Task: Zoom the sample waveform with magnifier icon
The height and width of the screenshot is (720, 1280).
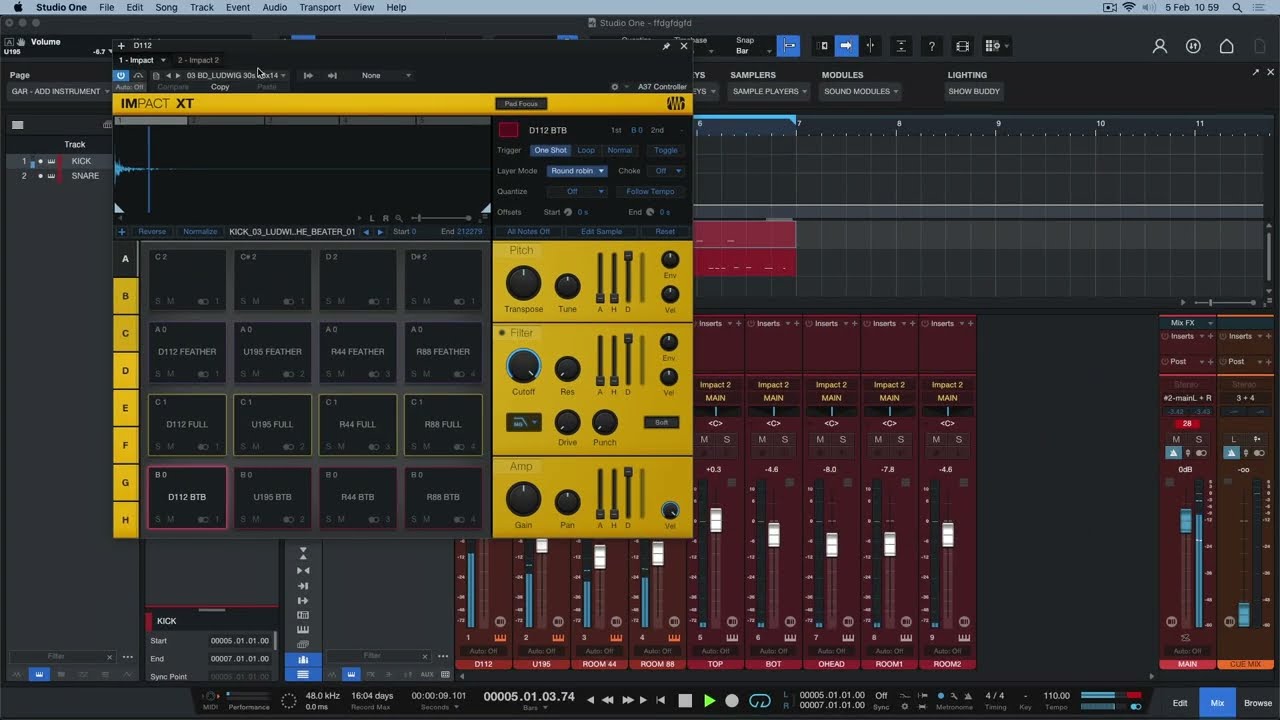Action: click(x=398, y=218)
